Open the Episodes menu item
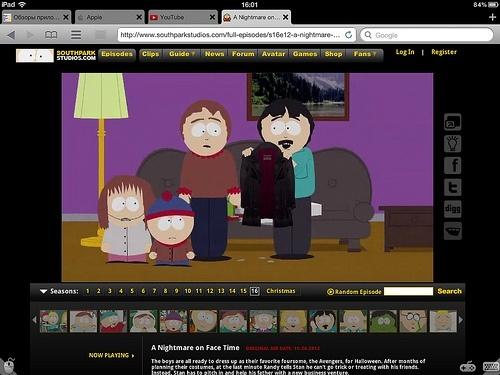Image resolution: width=500 pixels, height=375 pixels. 117,54
